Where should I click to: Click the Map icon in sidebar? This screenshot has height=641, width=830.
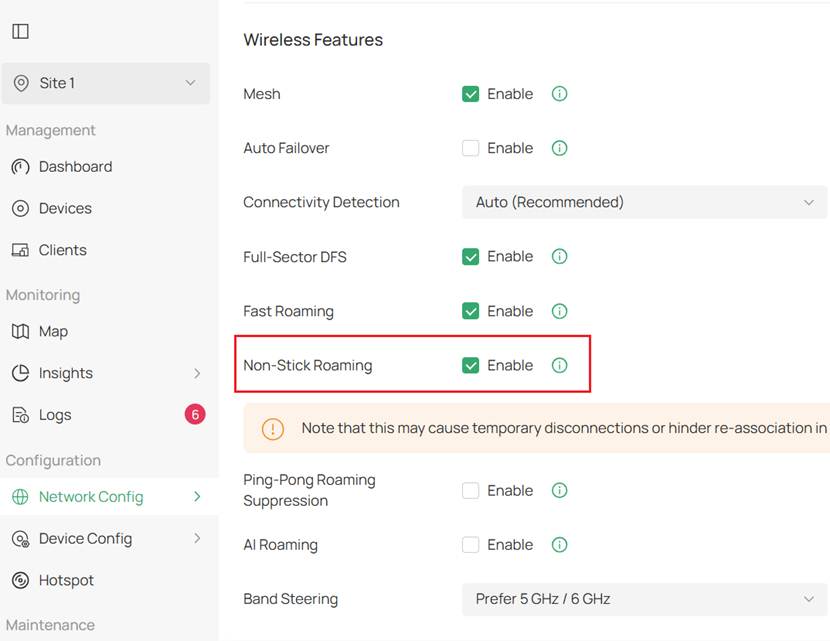(20, 331)
